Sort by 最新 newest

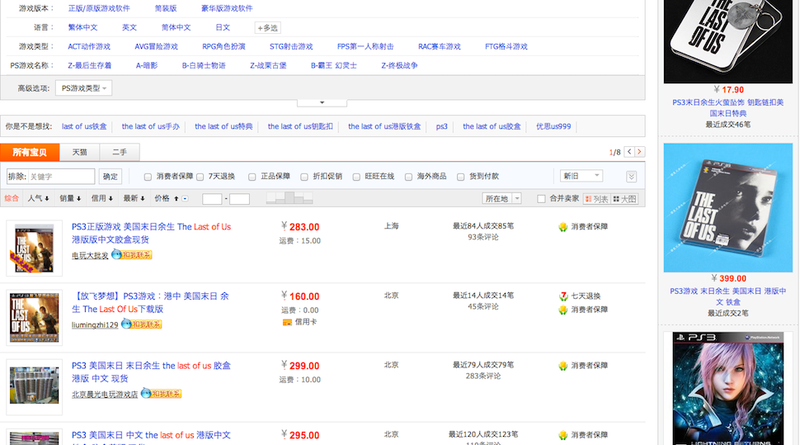[x=134, y=198]
